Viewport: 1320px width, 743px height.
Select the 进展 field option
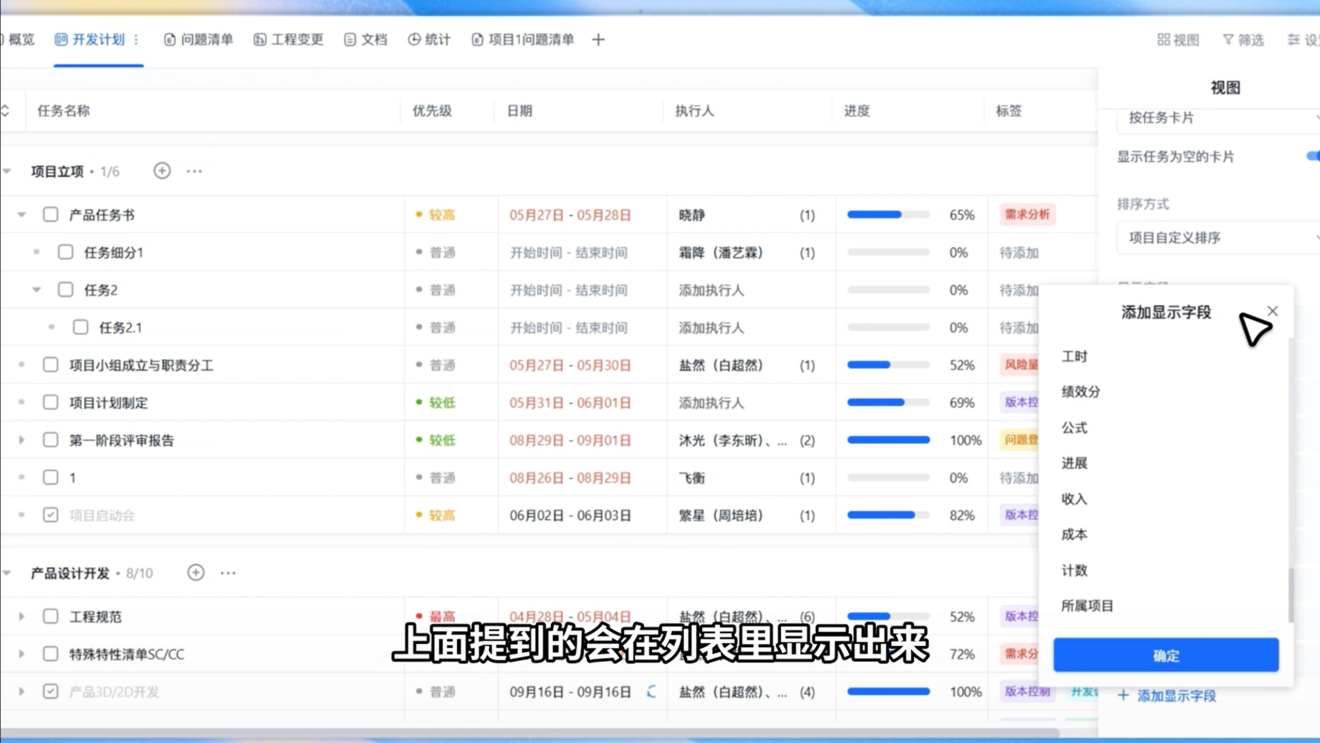pyautogui.click(x=1074, y=463)
